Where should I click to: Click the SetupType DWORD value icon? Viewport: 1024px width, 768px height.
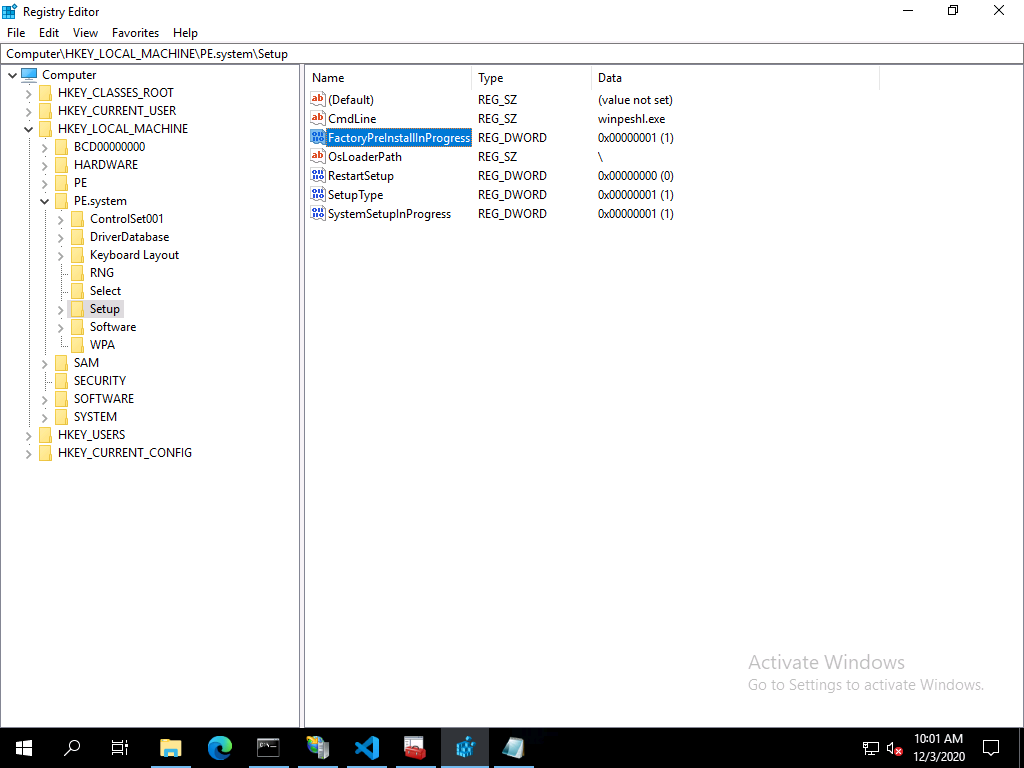318,195
